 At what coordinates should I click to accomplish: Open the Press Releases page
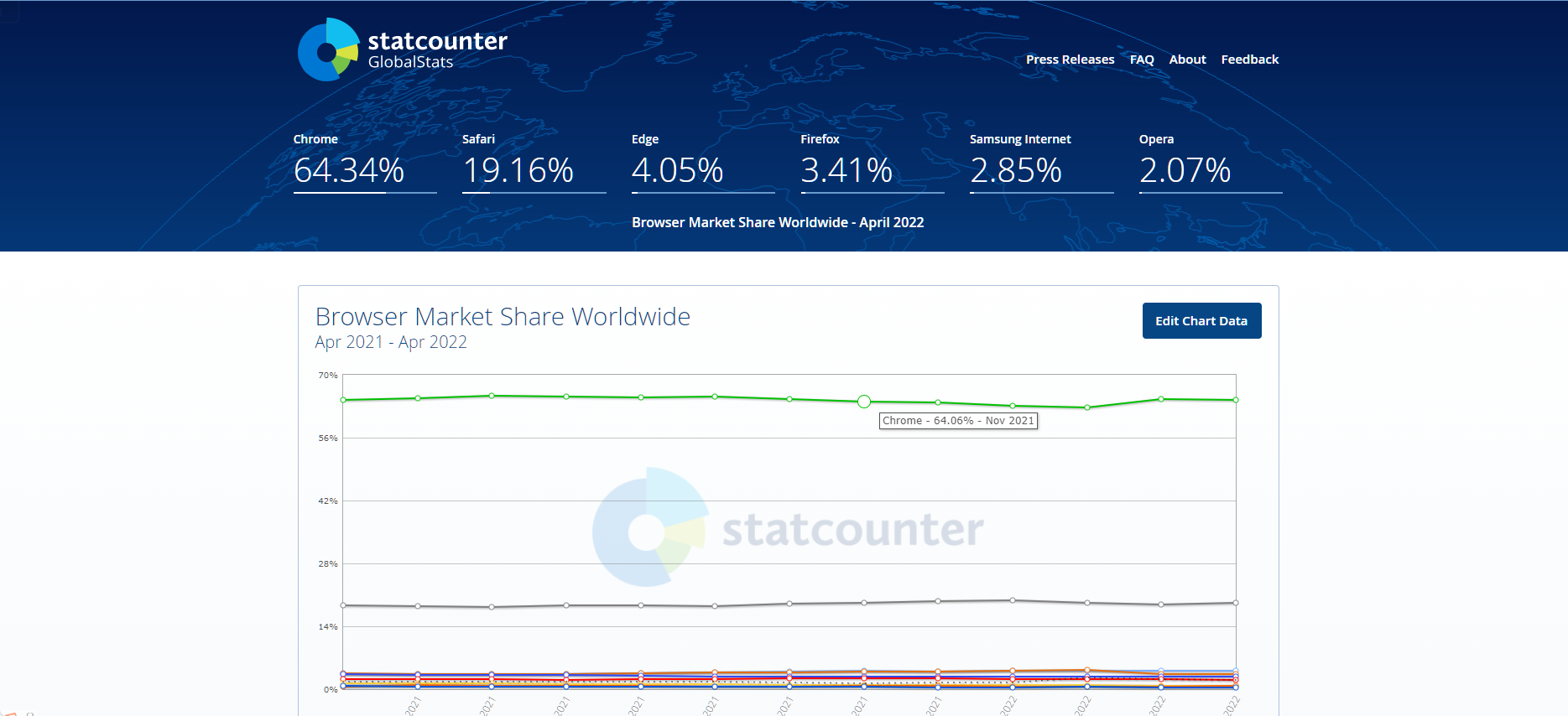(1070, 60)
